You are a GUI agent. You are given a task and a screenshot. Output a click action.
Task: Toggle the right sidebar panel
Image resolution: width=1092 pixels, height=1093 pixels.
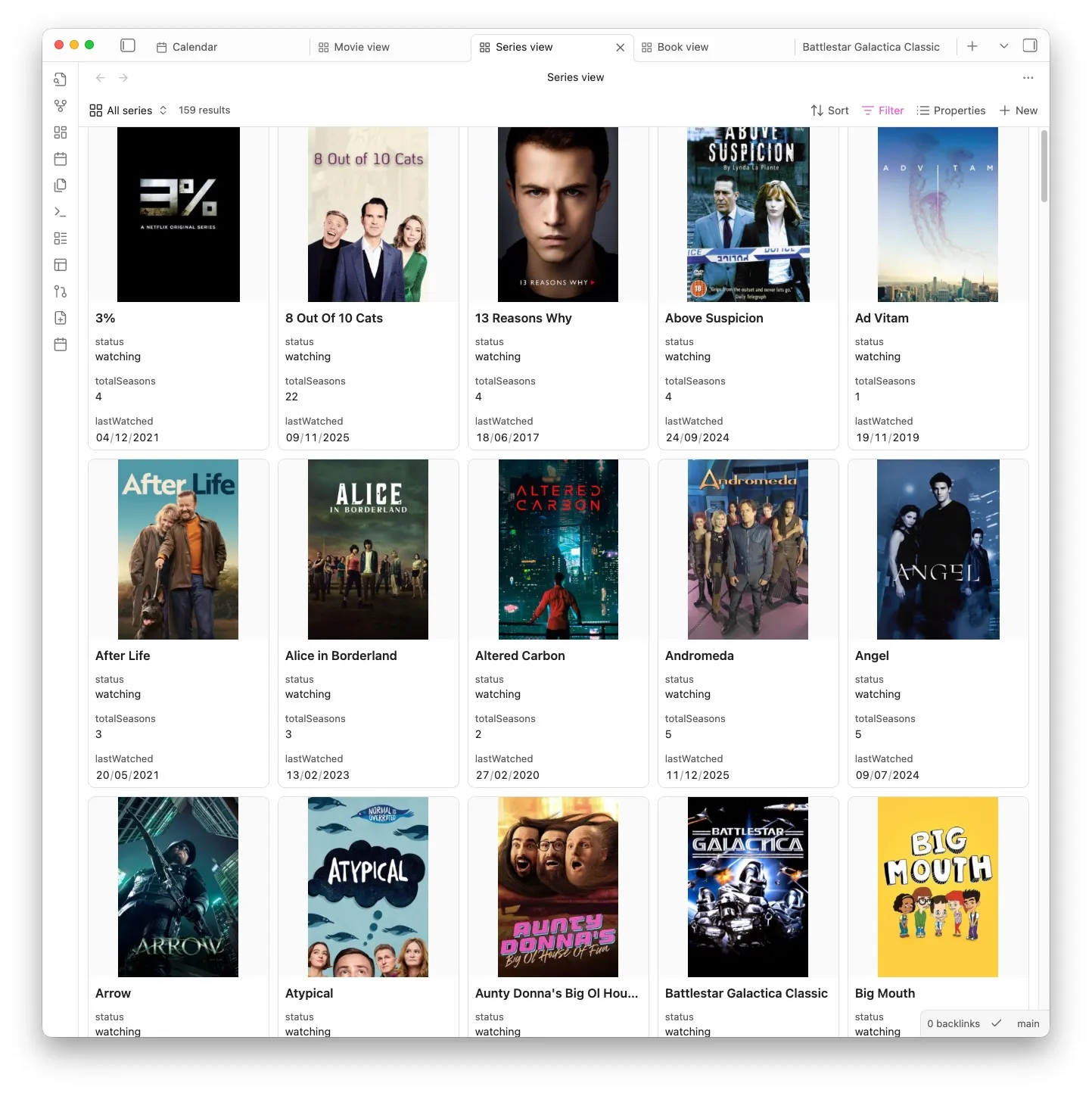click(1030, 46)
